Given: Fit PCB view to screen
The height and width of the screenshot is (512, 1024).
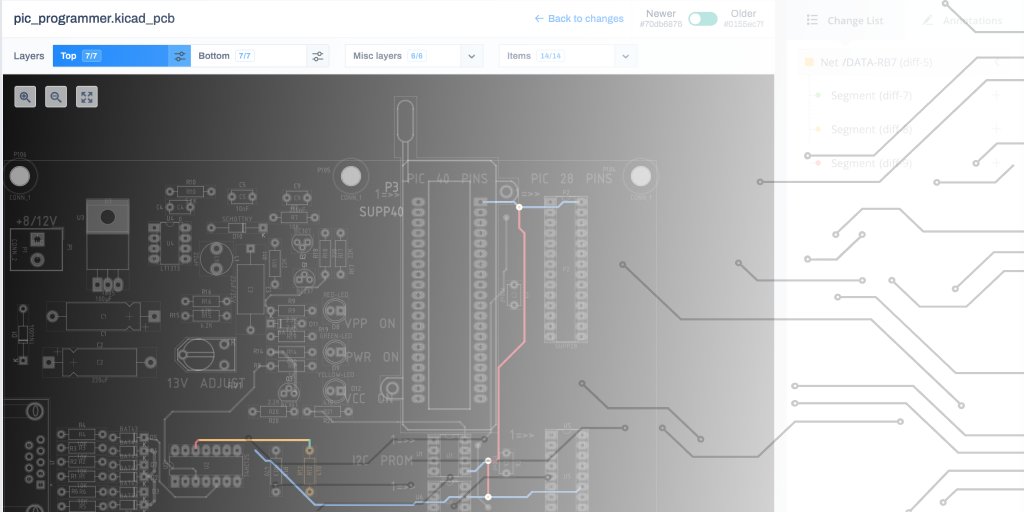Looking at the screenshot, I should point(87,97).
